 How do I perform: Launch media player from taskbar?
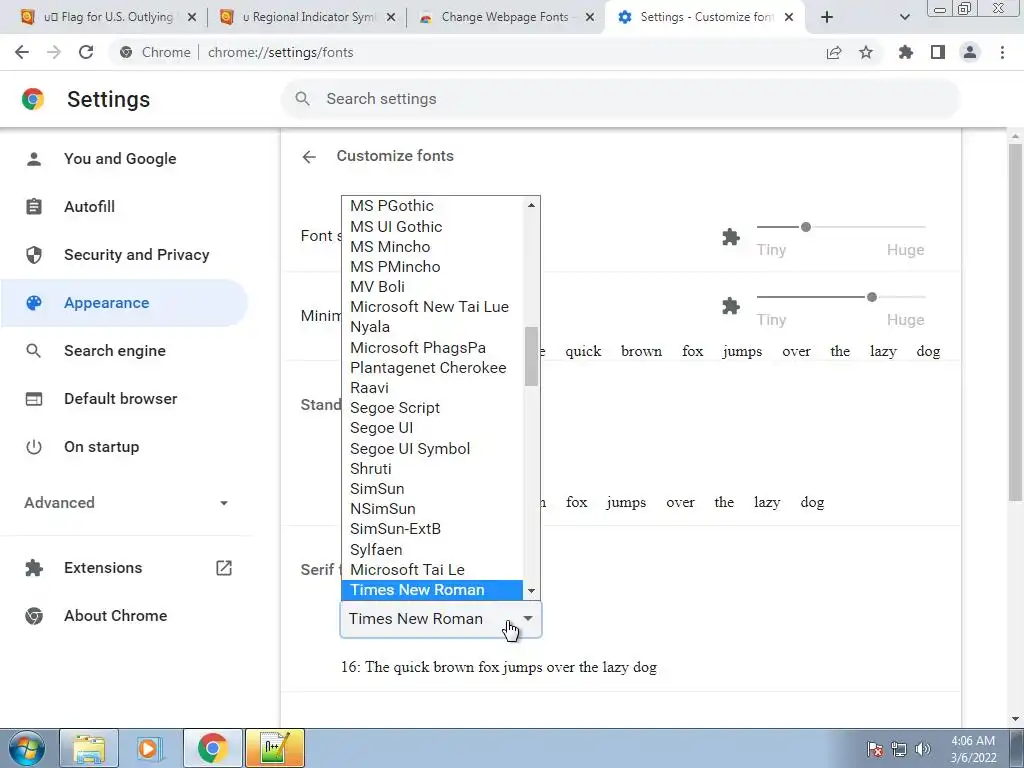click(x=150, y=748)
